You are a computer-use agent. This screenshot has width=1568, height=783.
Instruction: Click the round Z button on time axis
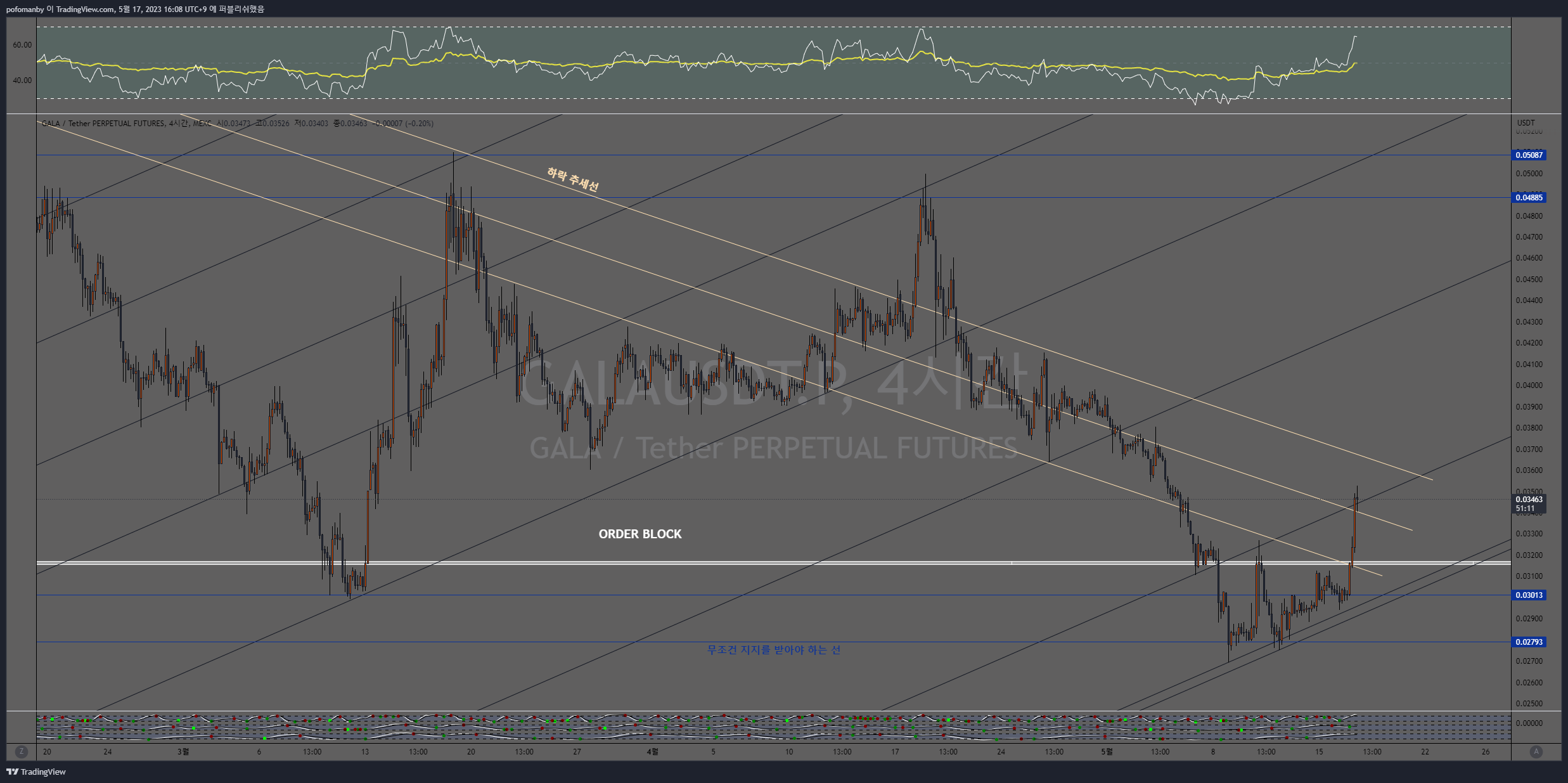click(22, 751)
